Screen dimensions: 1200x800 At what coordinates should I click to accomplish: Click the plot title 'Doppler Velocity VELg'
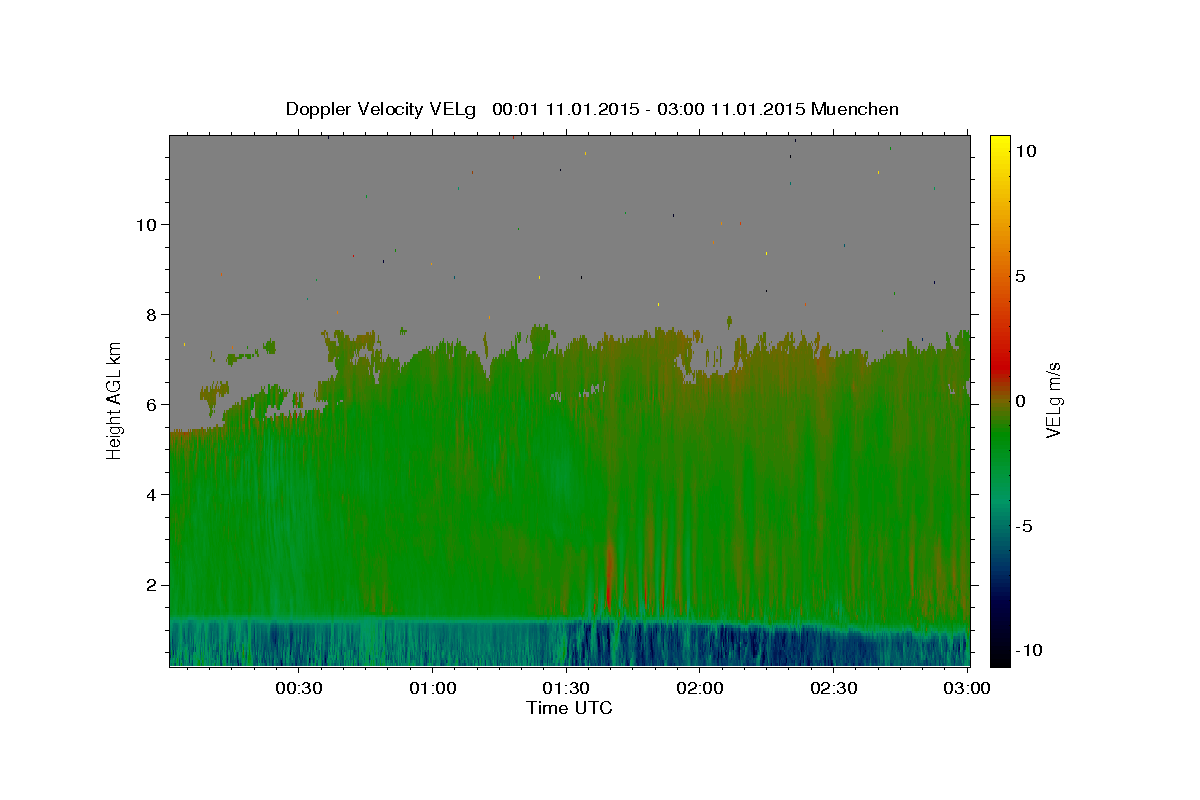click(381, 109)
